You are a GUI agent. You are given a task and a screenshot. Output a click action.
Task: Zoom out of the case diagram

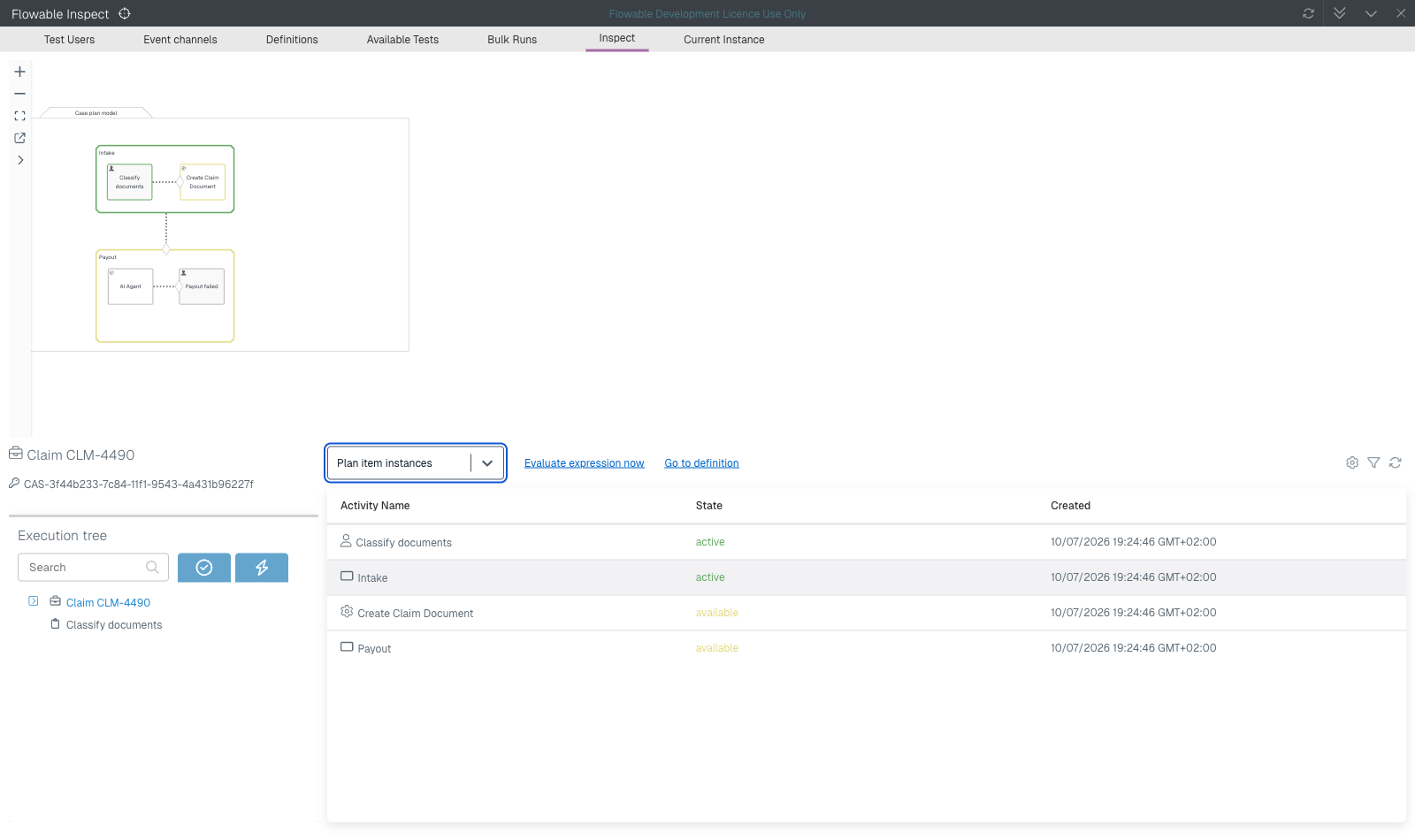point(19,94)
